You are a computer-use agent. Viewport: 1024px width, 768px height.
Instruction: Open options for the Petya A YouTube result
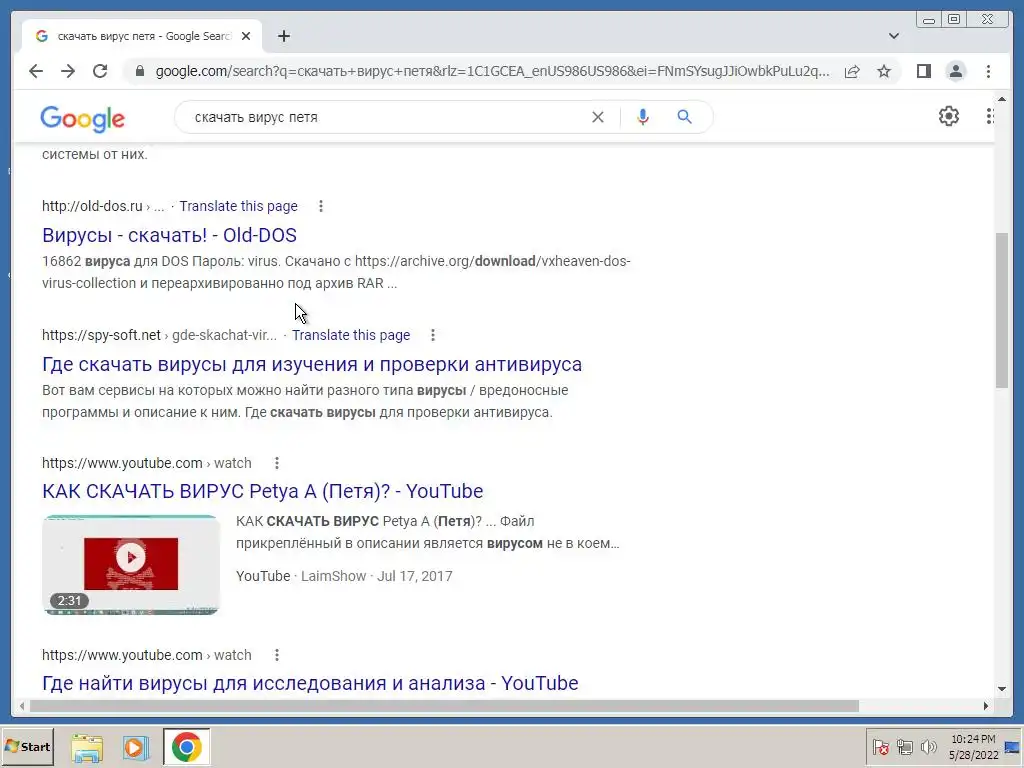pos(277,463)
